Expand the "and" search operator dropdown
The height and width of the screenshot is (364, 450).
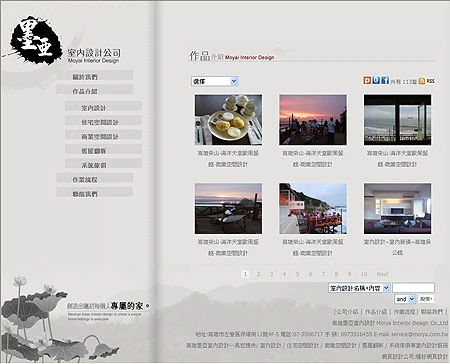[405, 299]
